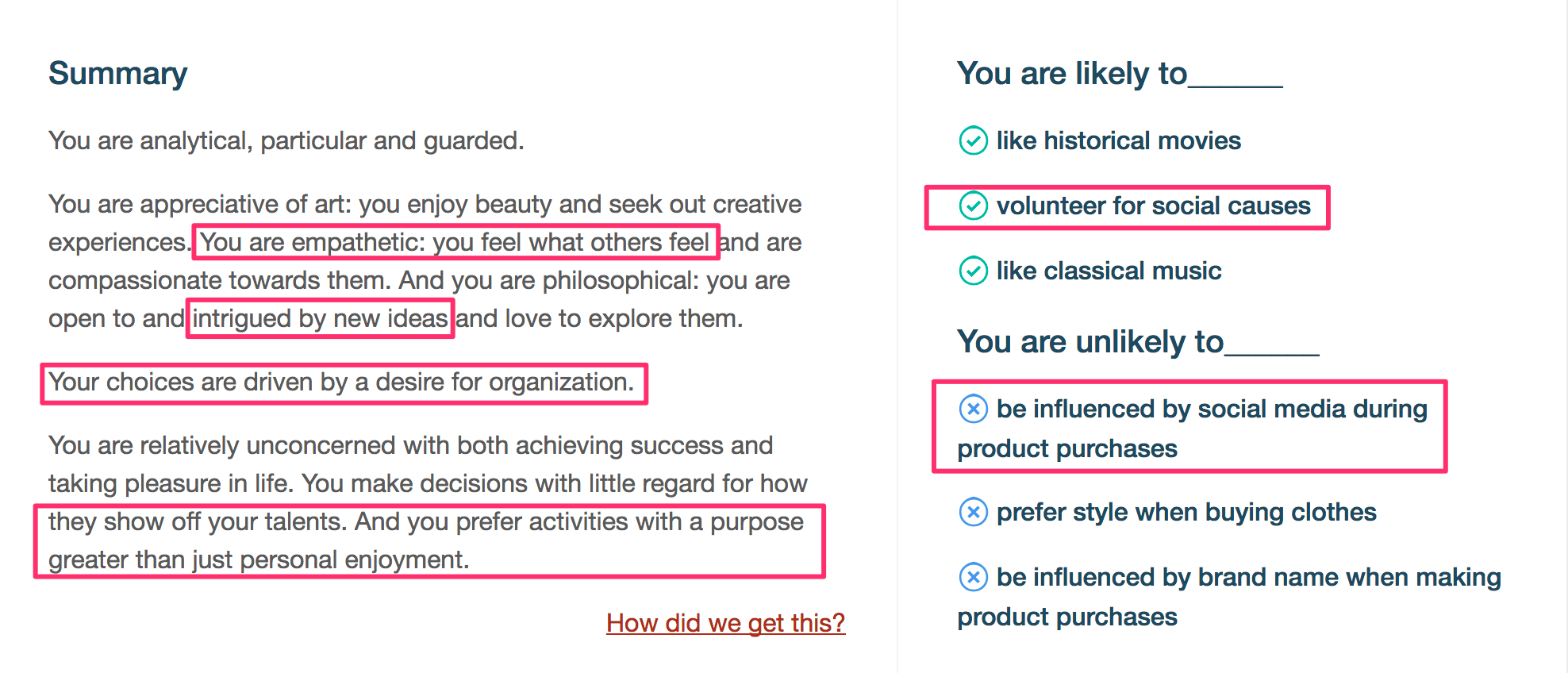Click 'prefer style when buying clothes' text

coord(1186,512)
